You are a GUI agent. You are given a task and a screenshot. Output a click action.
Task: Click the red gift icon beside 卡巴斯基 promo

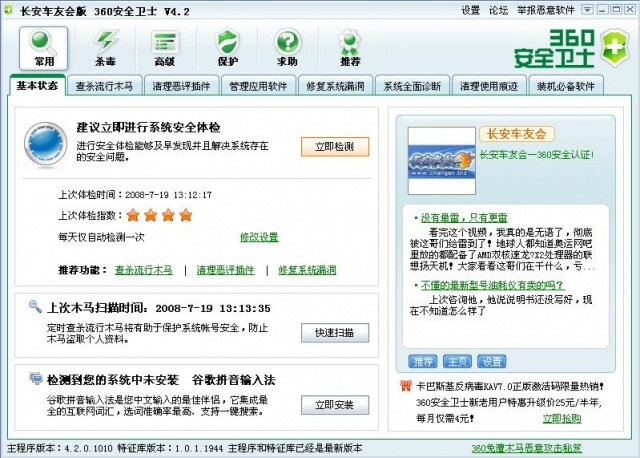point(405,385)
